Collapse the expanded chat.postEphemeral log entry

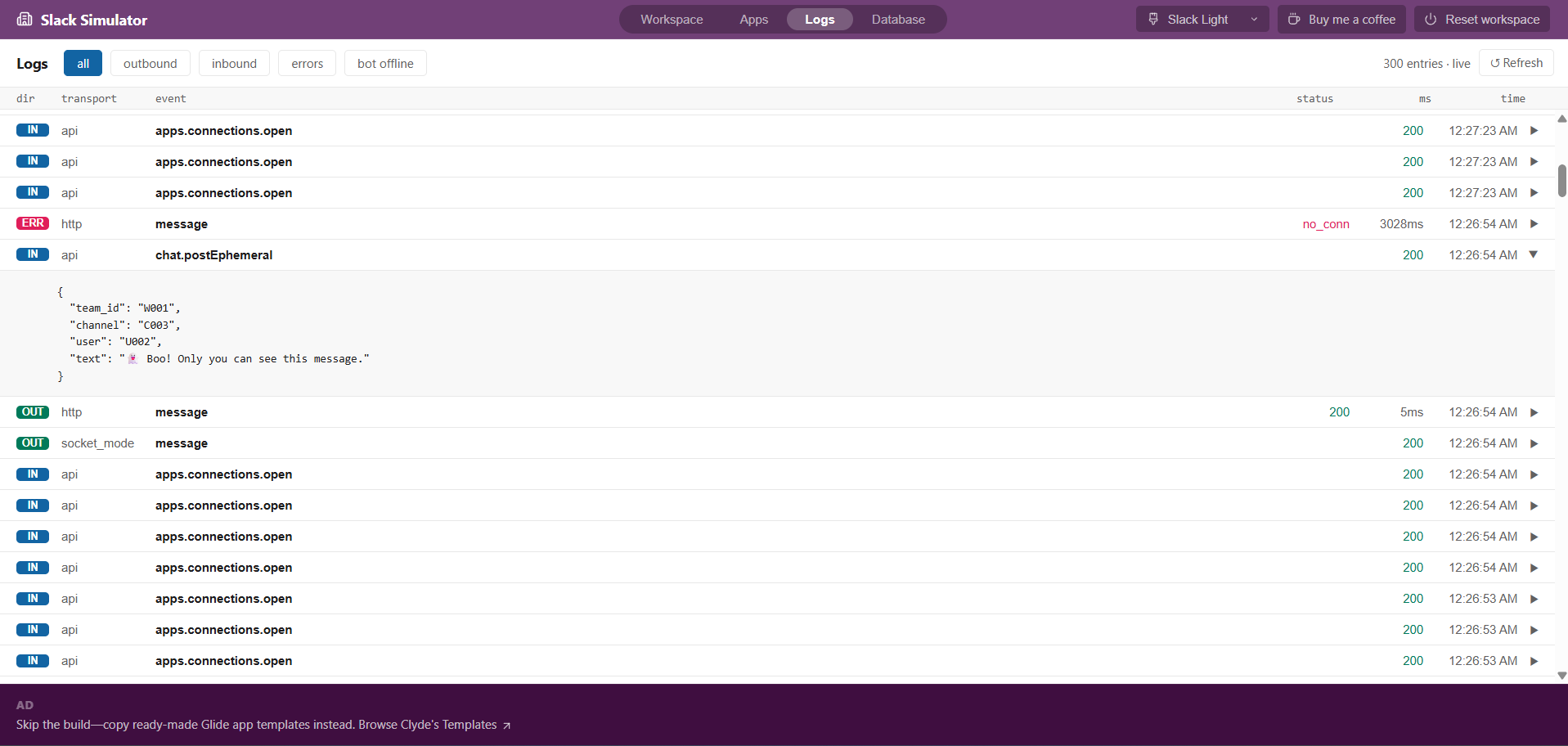[1534, 254]
